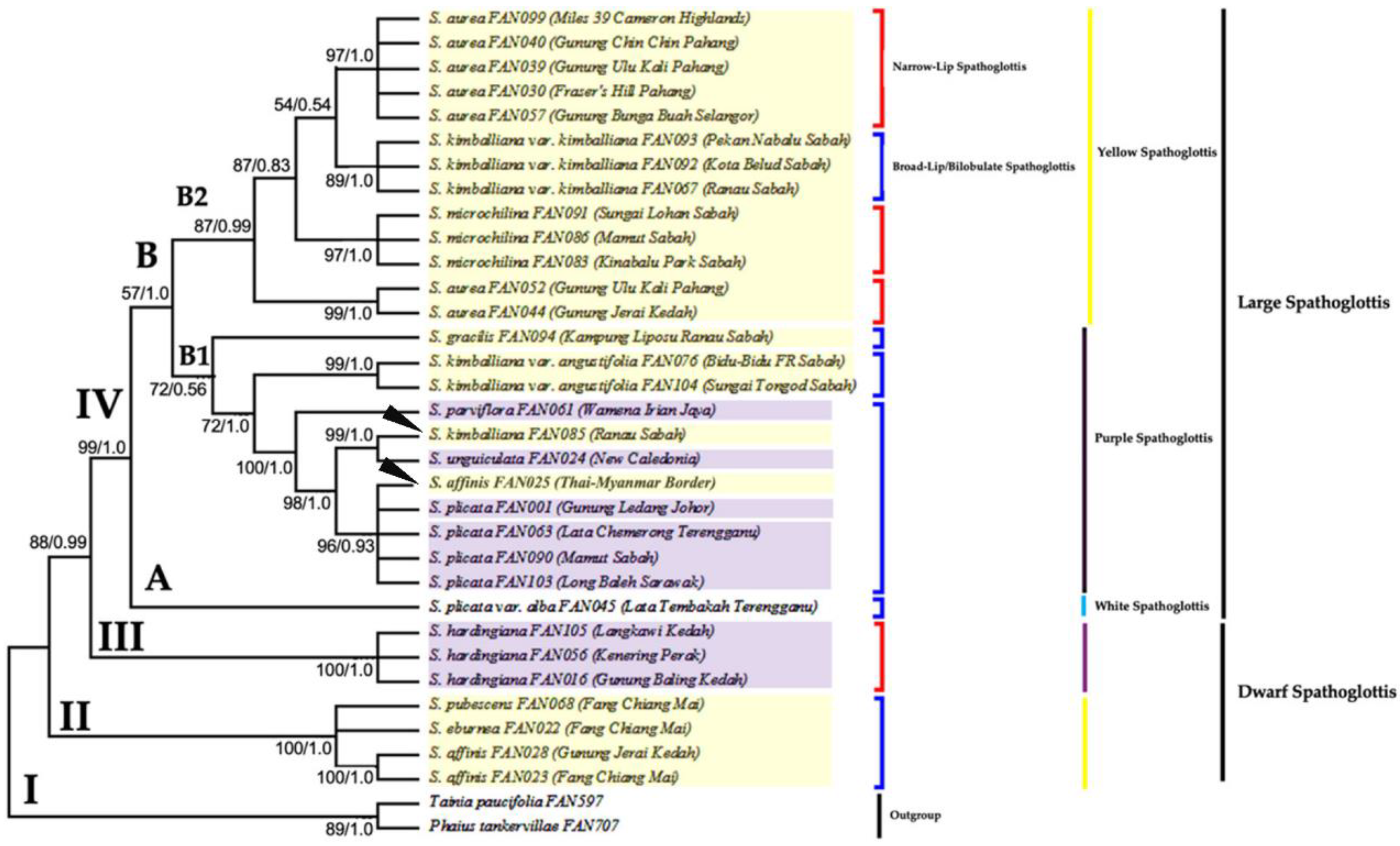Image resolution: width=1400 pixels, height=846 pixels.
Task: Click the light-blue White Spathoglottis bar
Action: pyautogui.click(x=1083, y=606)
